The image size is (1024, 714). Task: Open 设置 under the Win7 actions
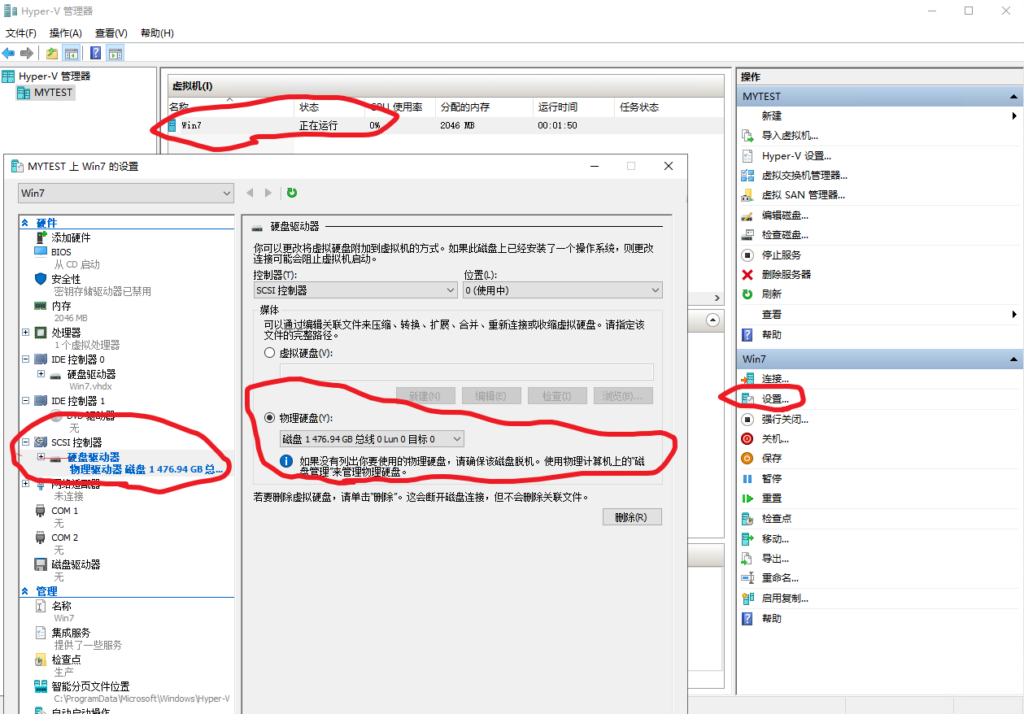click(x=775, y=398)
